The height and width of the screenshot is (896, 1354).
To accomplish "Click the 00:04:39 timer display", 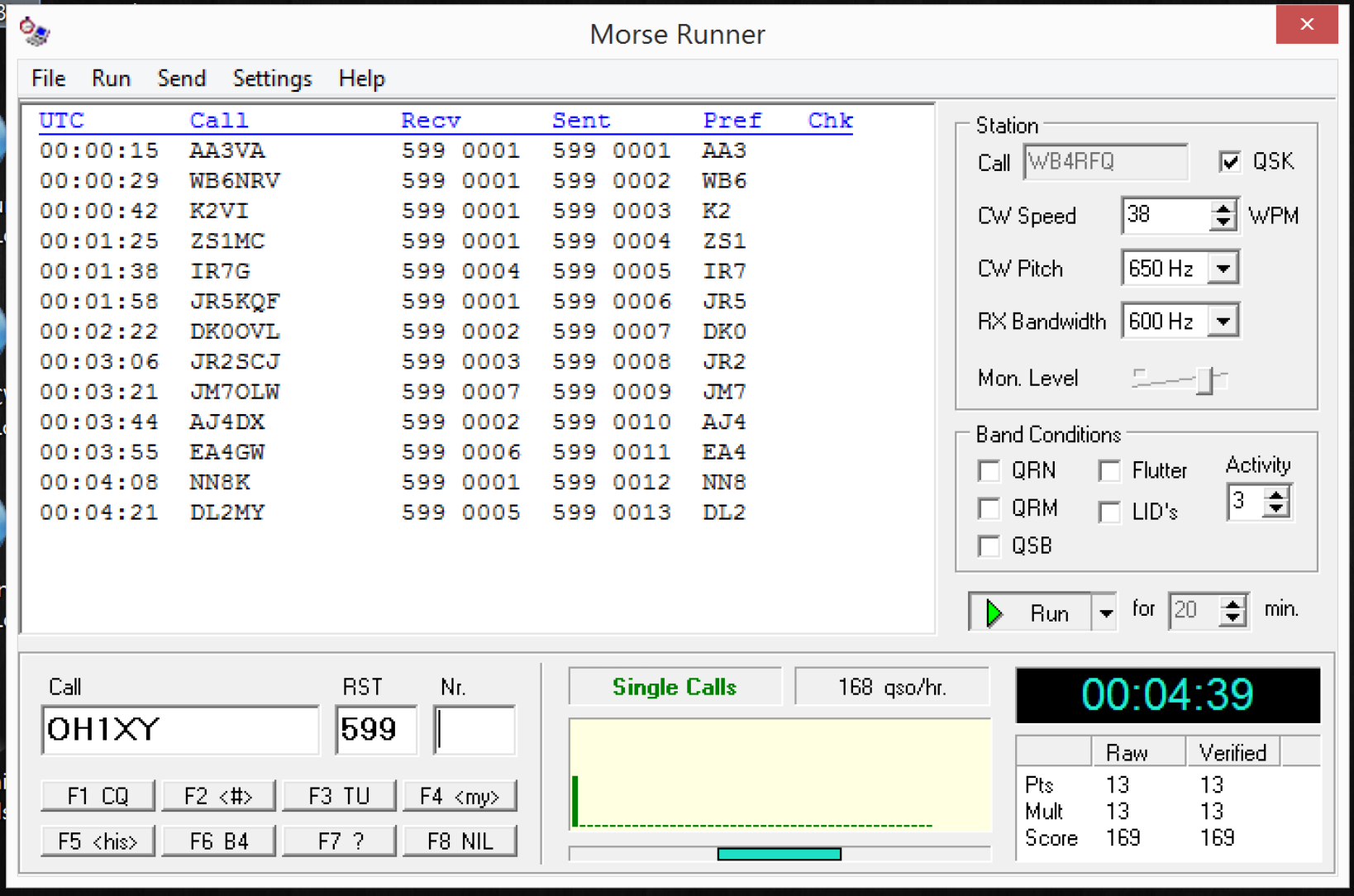I will pyautogui.click(x=1167, y=695).
